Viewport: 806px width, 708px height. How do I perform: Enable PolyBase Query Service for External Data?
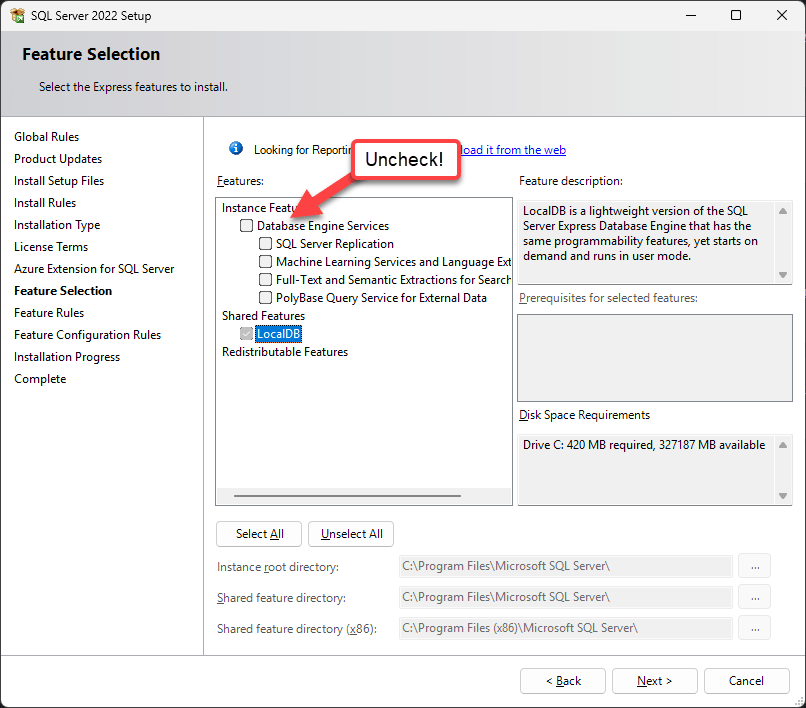265,298
